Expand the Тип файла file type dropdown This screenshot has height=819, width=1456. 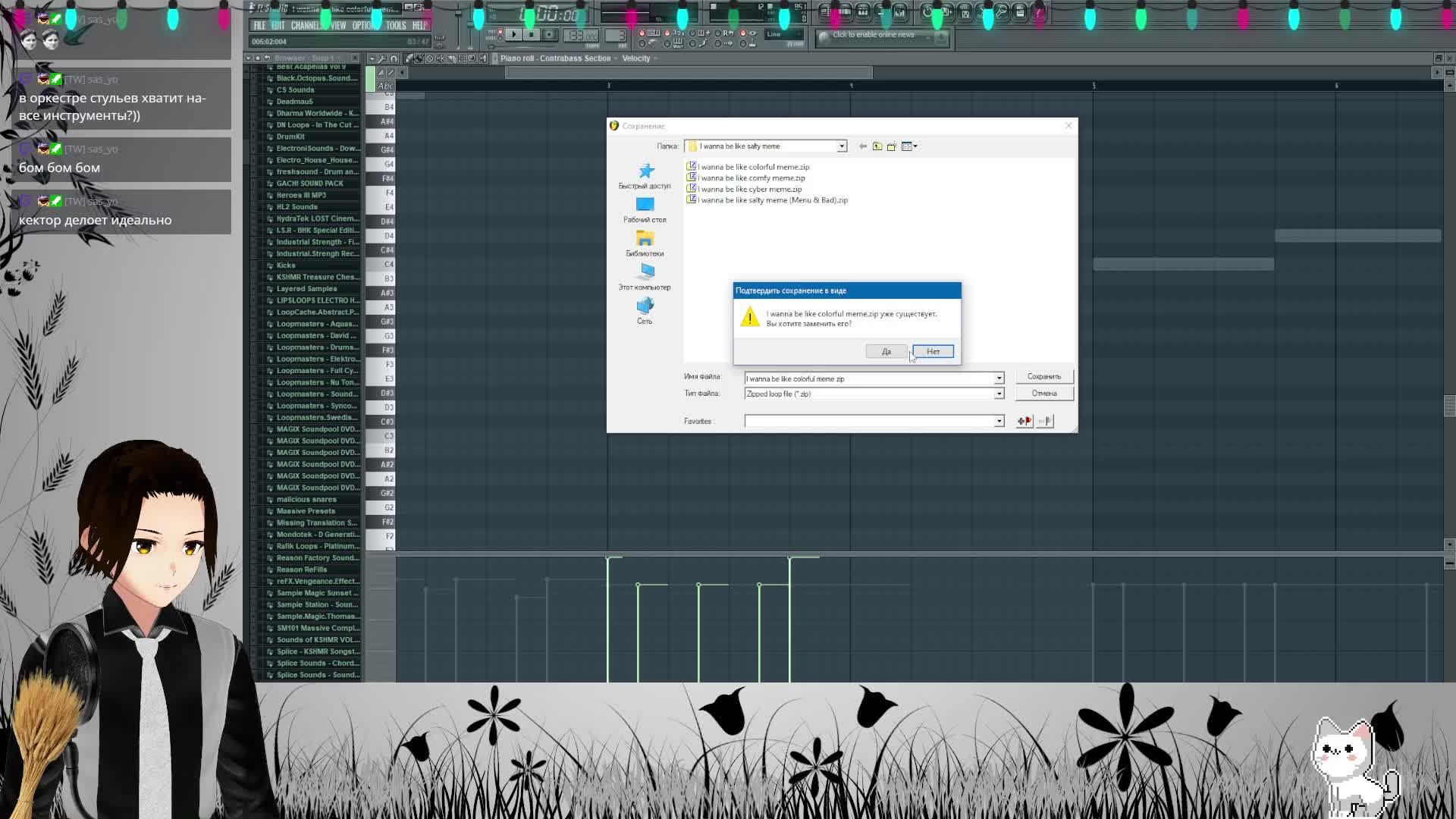(x=999, y=394)
